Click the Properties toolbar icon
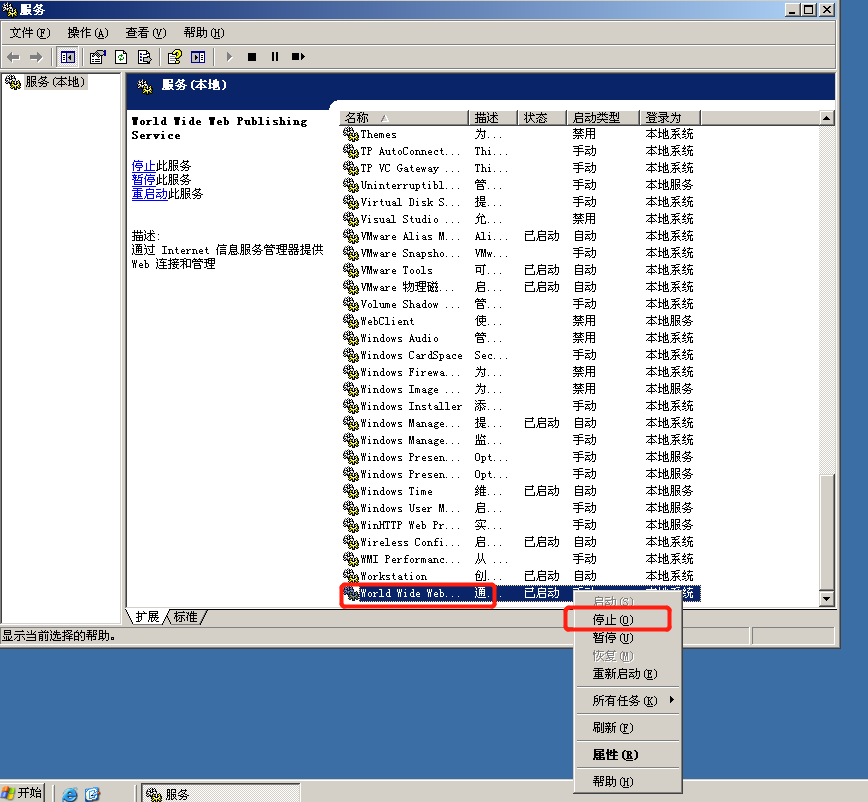The width and height of the screenshot is (868, 802). pyautogui.click(x=96, y=57)
